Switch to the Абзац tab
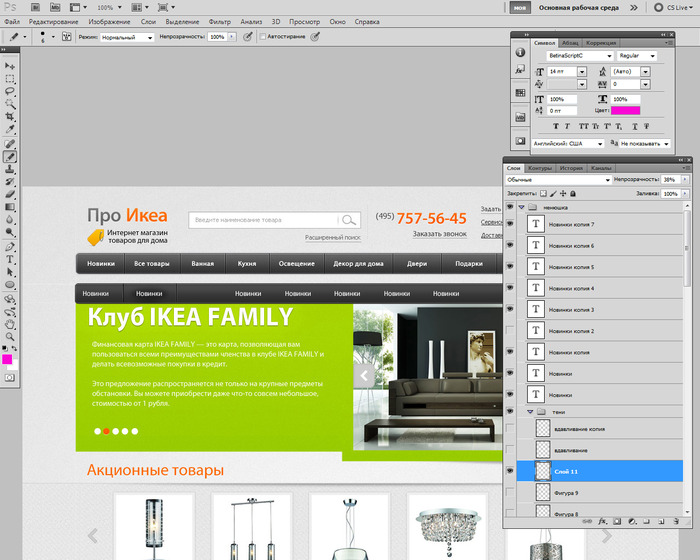This screenshot has width=700, height=560. [x=570, y=43]
